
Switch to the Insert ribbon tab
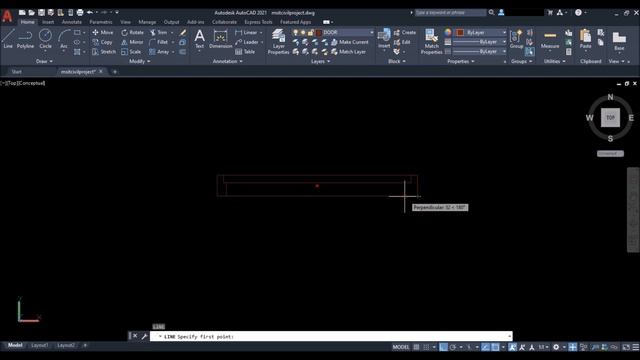[x=48, y=22]
